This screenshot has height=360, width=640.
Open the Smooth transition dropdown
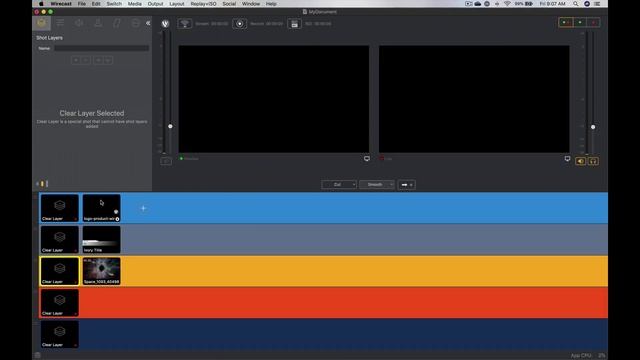(377, 184)
